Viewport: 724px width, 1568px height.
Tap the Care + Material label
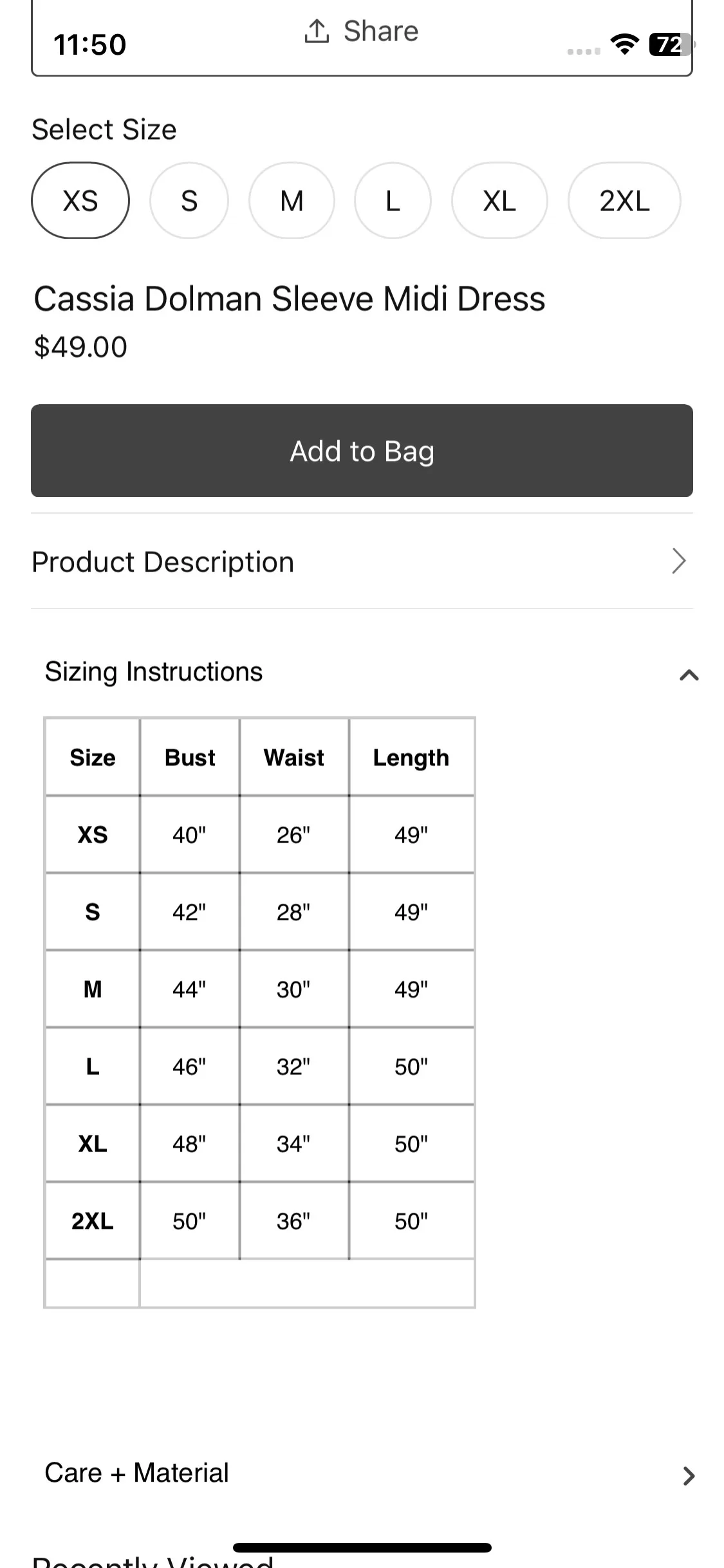[136, 1473]
